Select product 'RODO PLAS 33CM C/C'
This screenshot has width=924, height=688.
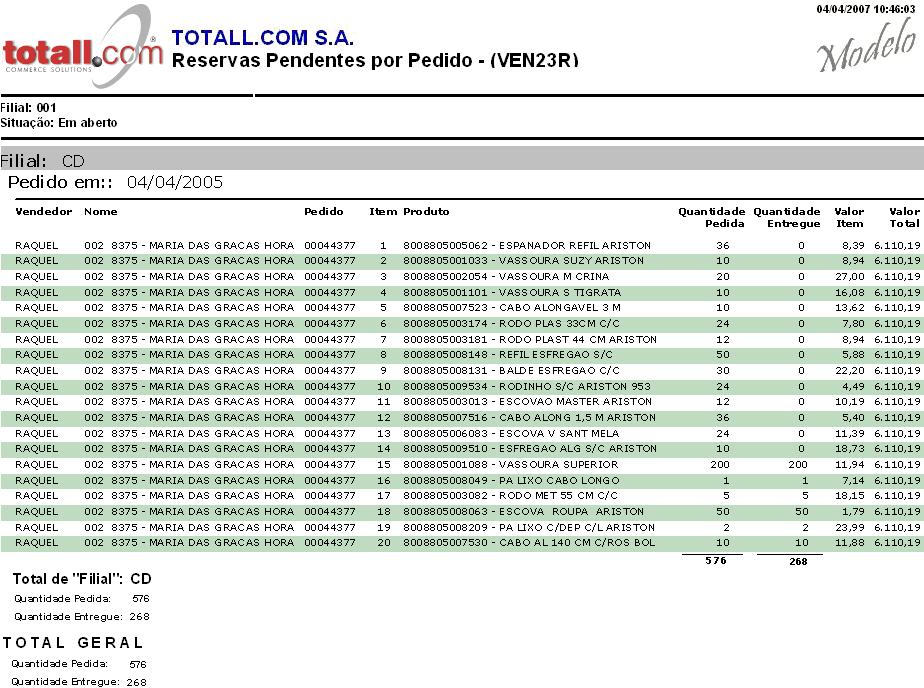pos(559,323)
